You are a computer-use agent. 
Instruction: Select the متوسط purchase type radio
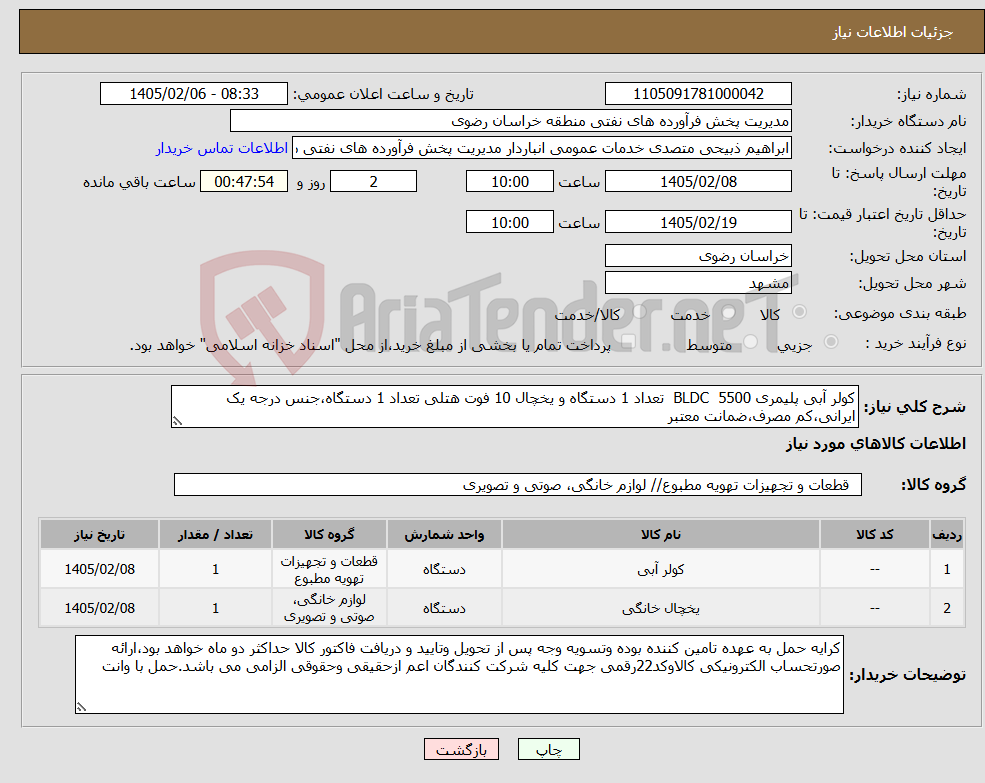750,342
